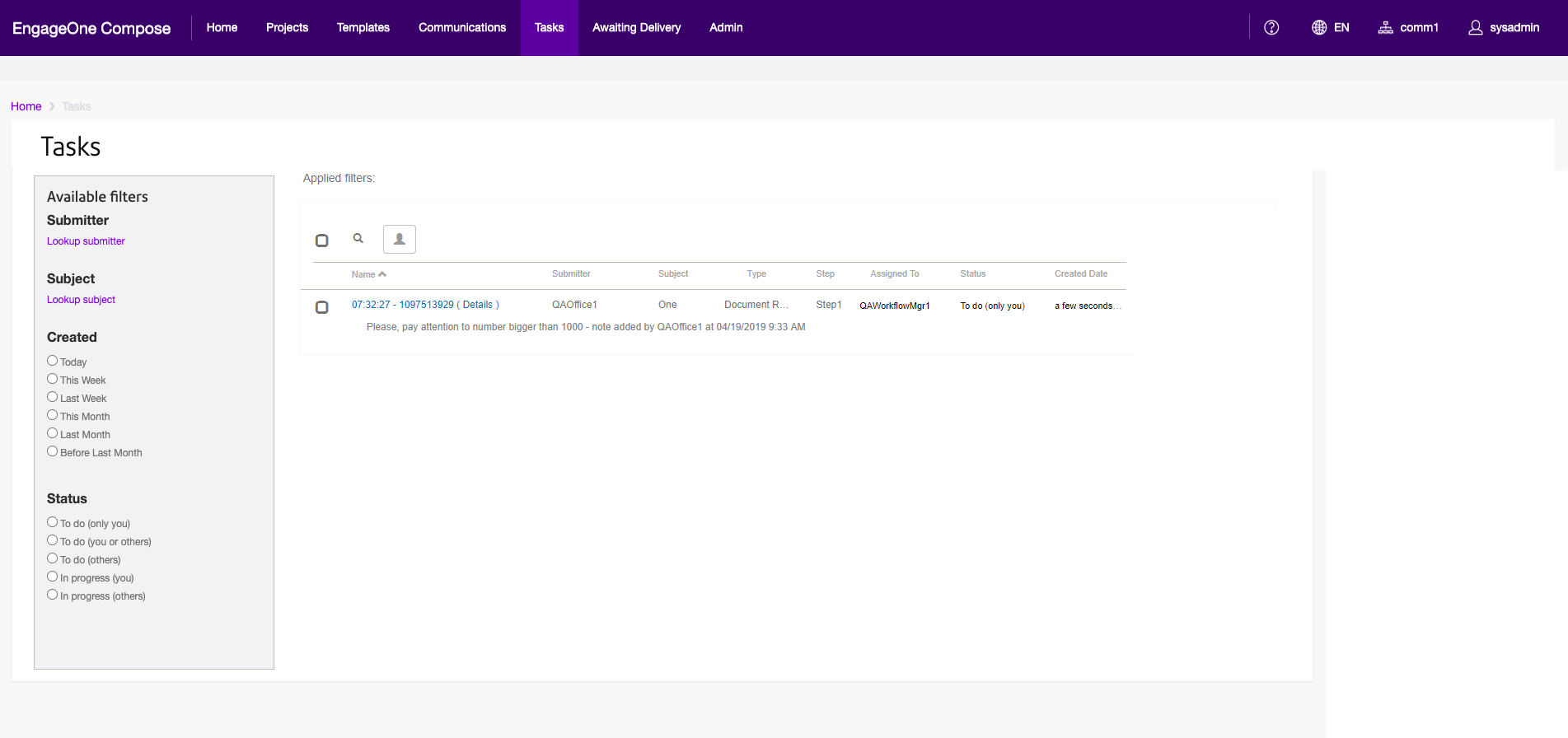Click the magnifier search icon above table
Image resolution: width=1568 pixels, height=738 pixels.
[x=358, y=238]
